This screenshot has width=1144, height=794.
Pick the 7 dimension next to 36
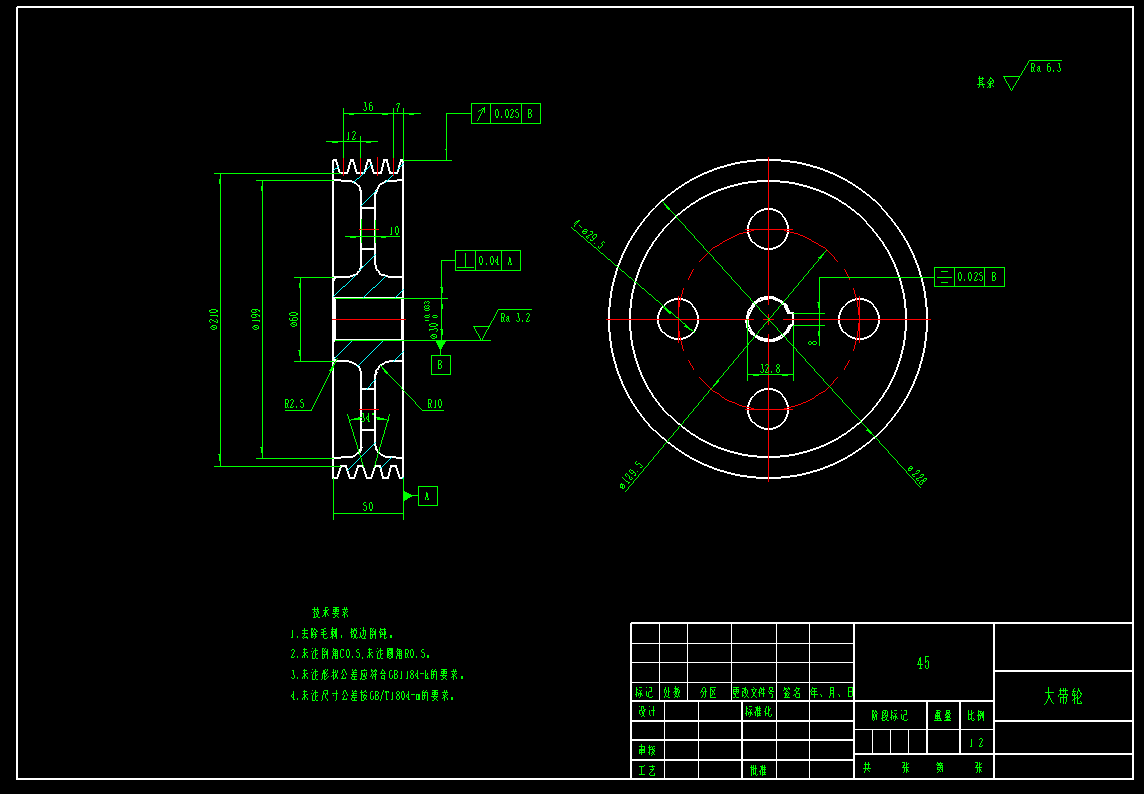click(398, 107)
